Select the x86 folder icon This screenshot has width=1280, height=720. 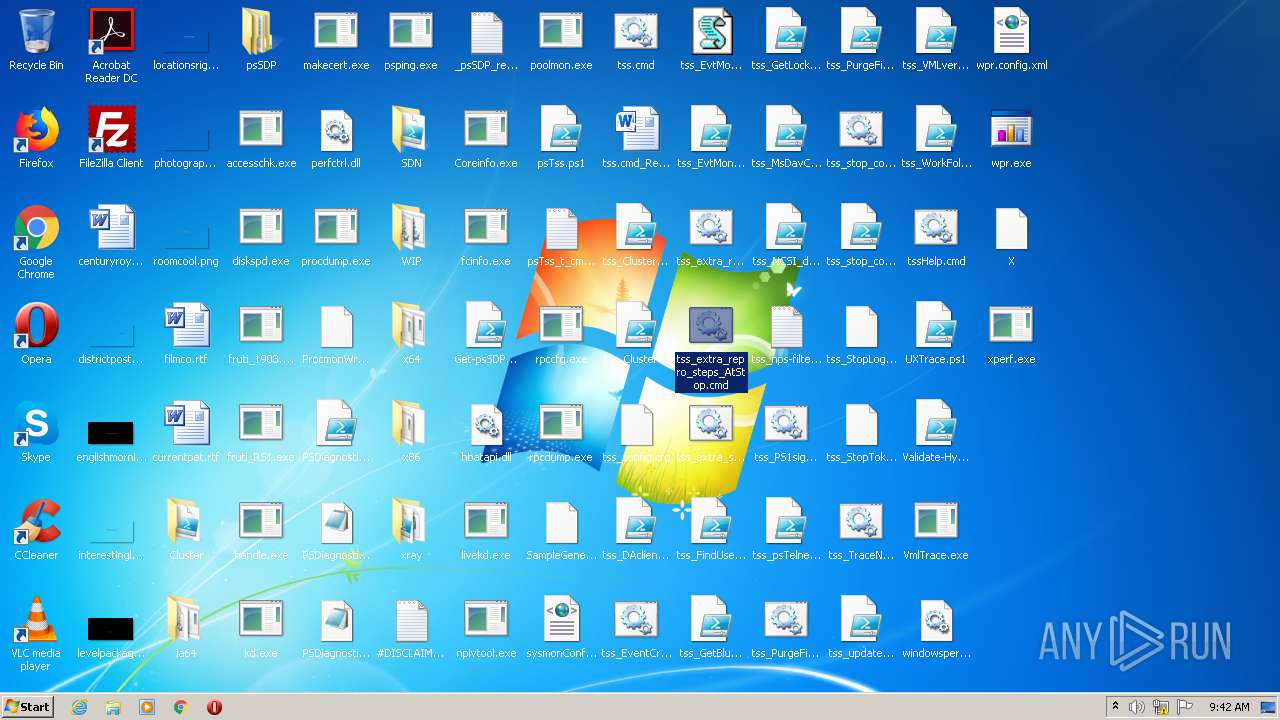coord(411,425)
